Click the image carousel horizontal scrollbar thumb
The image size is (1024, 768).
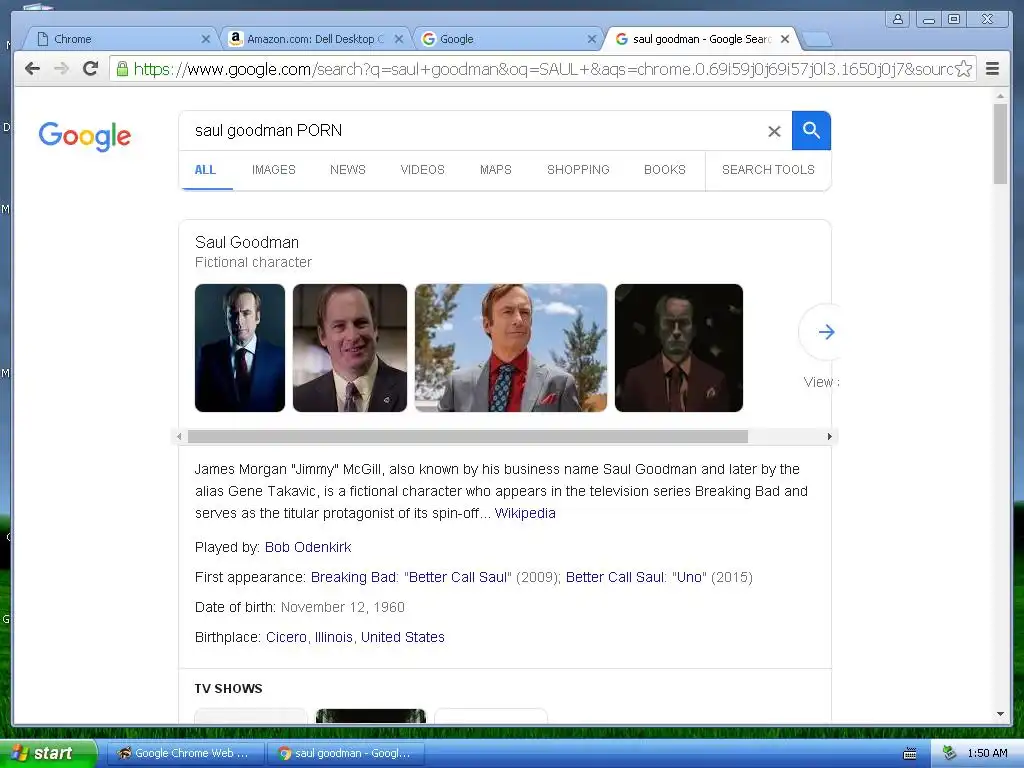(x=468, y=436)
